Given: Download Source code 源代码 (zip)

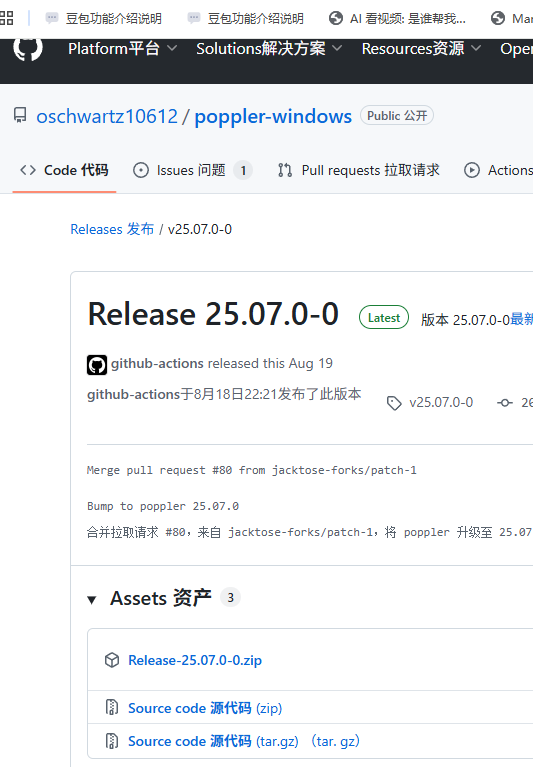Looking at the screenshot, I should point(205,708).
